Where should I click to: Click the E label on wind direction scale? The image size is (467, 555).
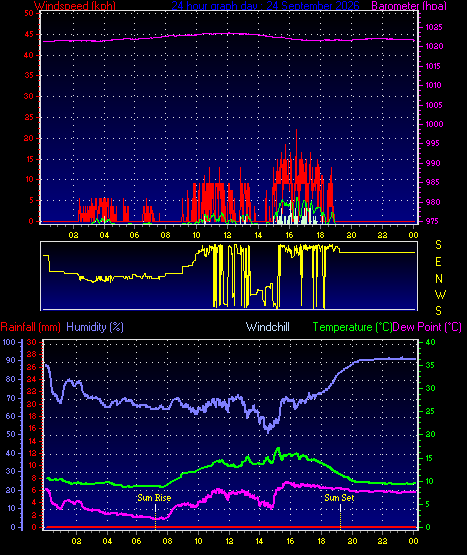tap(438, 262)
